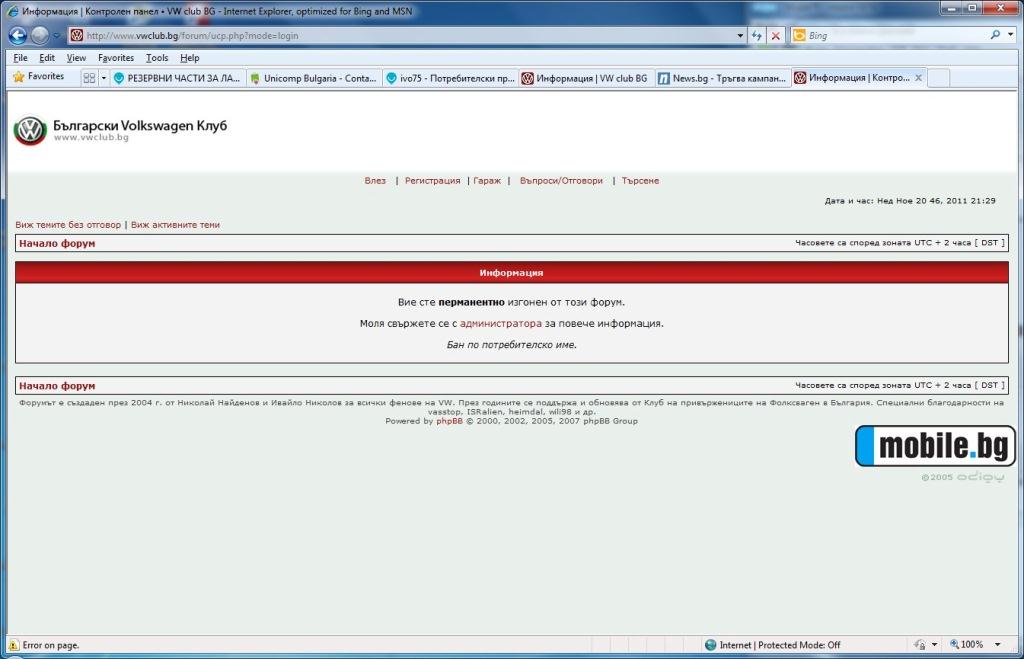This screenshot has height=659, width=1024.
Task: Close the active Информация tab
Action: coord(919,77)
